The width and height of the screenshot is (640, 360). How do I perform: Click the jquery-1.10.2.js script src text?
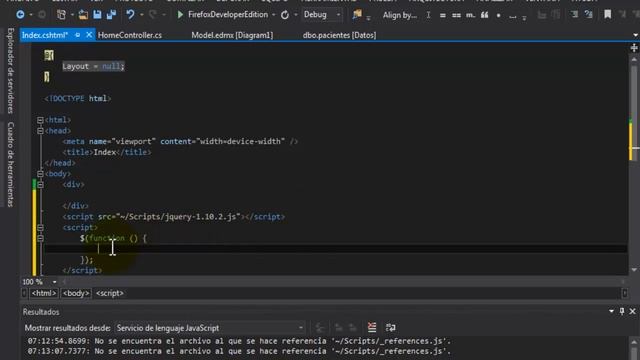click(x=178, y=217)
